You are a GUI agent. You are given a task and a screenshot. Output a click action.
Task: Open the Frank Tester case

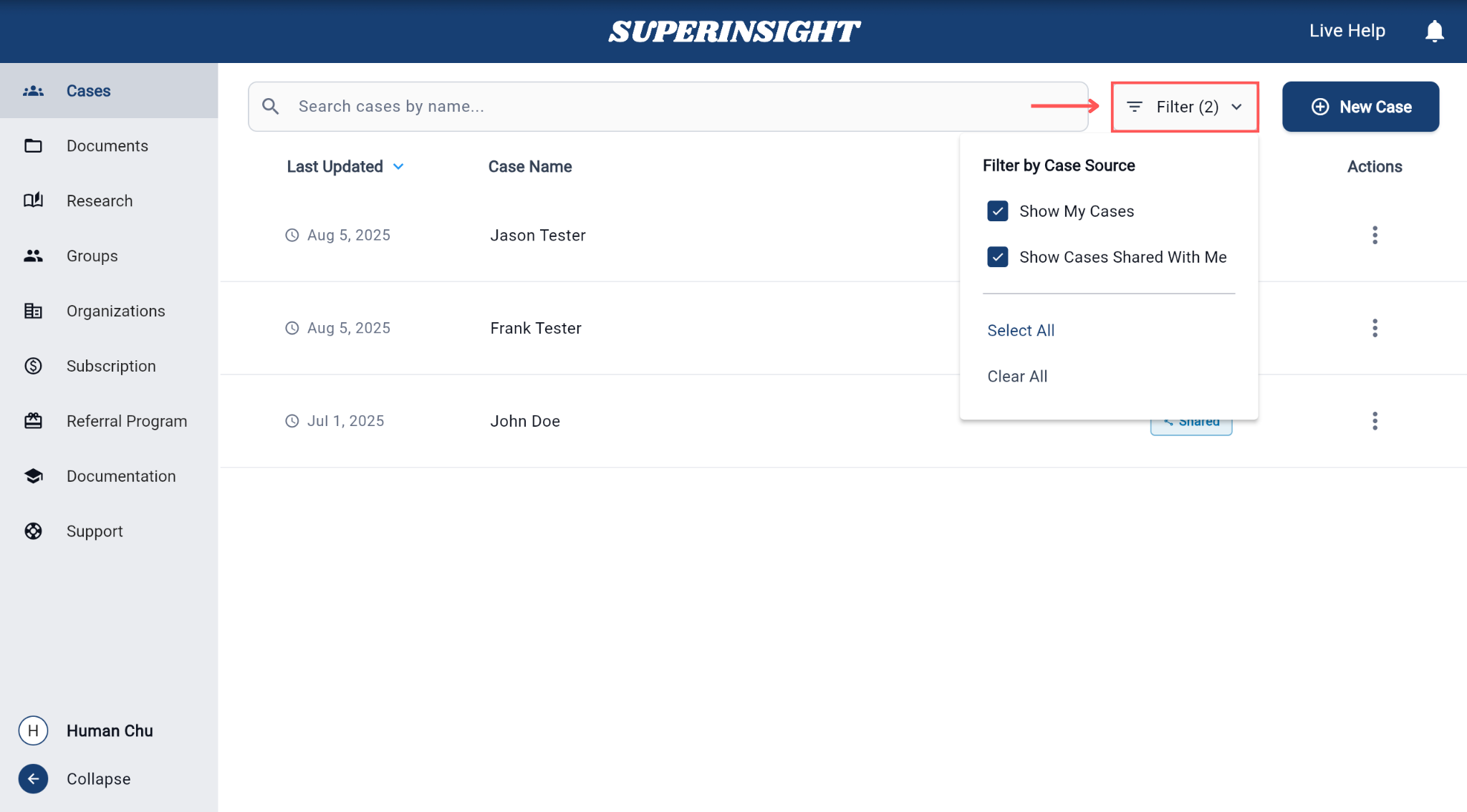(536, 328)
